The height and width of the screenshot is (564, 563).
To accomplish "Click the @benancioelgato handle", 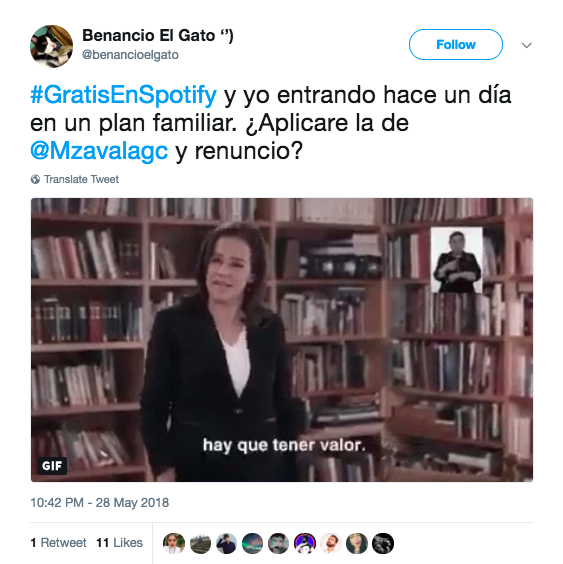I will 130,55.
